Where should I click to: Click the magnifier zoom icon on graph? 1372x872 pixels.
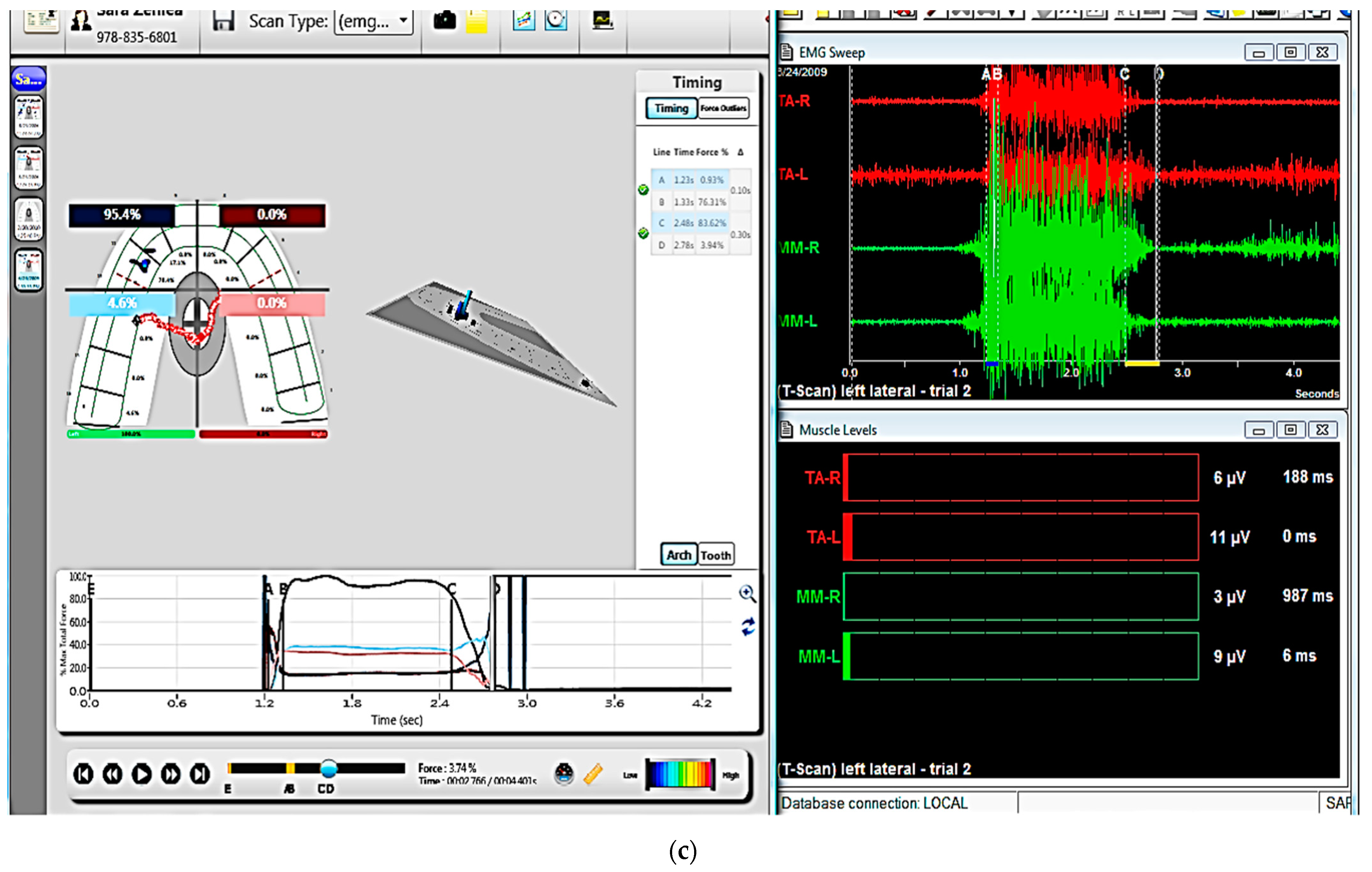[x=747, y=593]
